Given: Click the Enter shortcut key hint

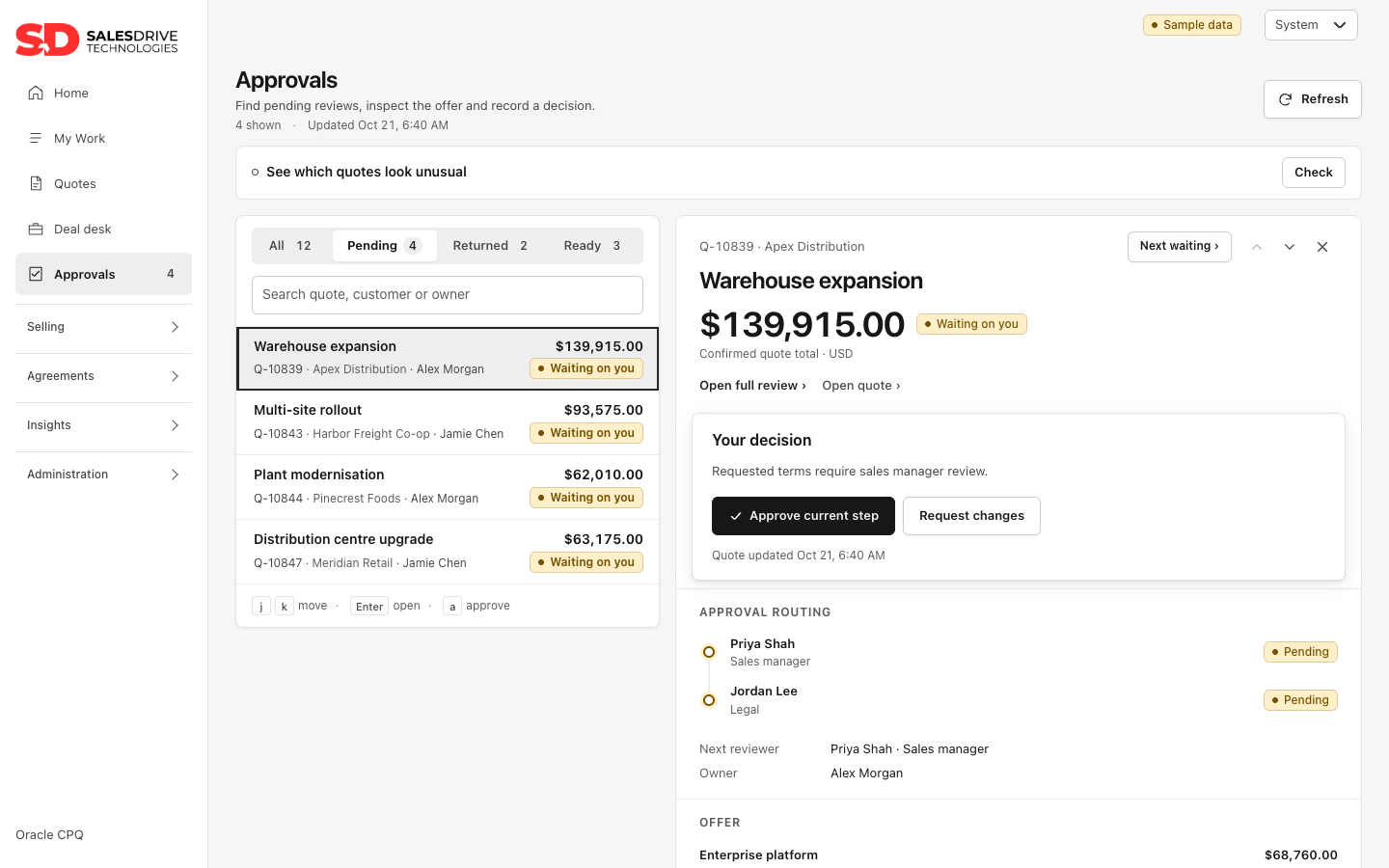Looking at the screenshot, I should (x=369, y=607).
